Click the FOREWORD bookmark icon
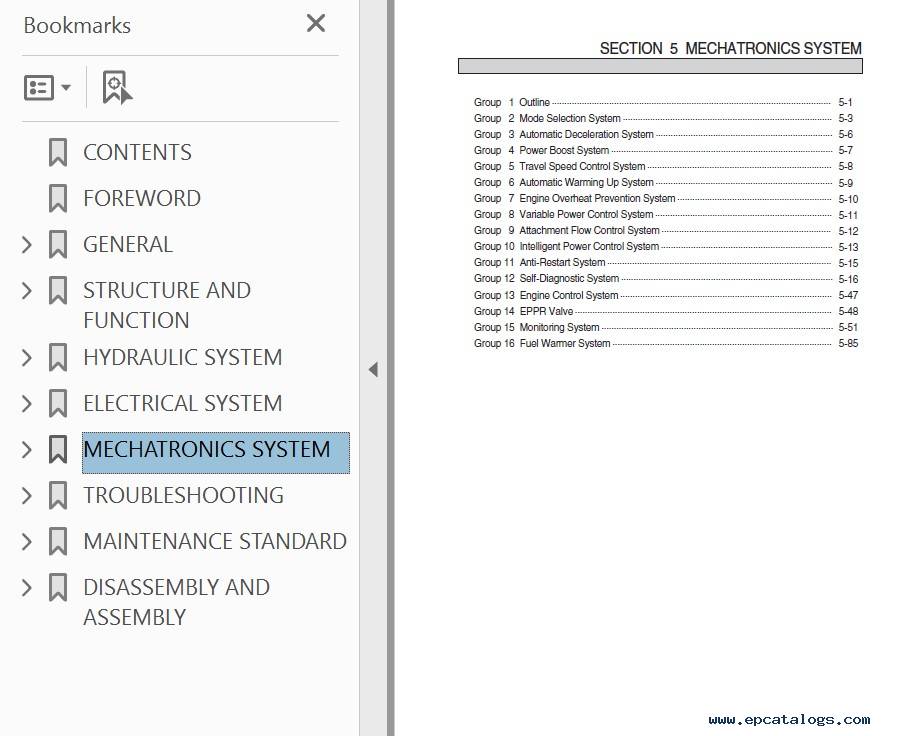921x736 pixels. click(x=58, y=198)
